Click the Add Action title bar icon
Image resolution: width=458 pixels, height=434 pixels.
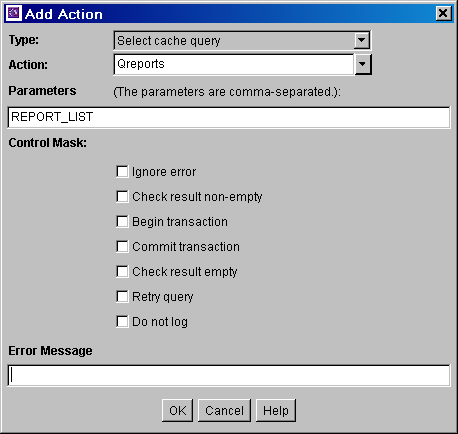pyautogui.click(x=14, y=13)
